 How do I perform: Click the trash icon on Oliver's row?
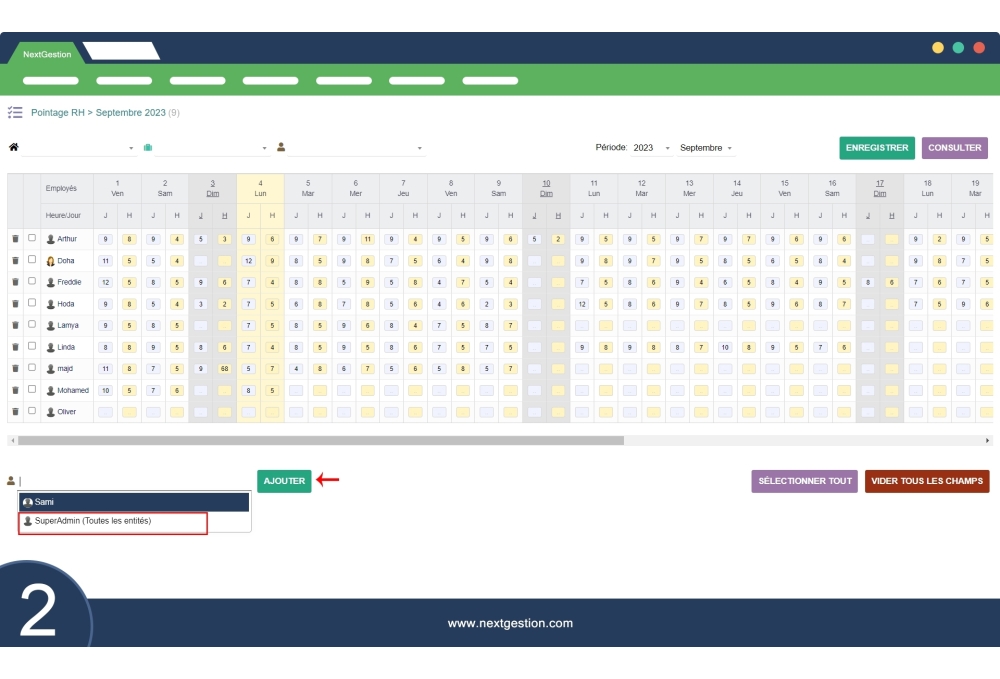(x=14, y=411)
